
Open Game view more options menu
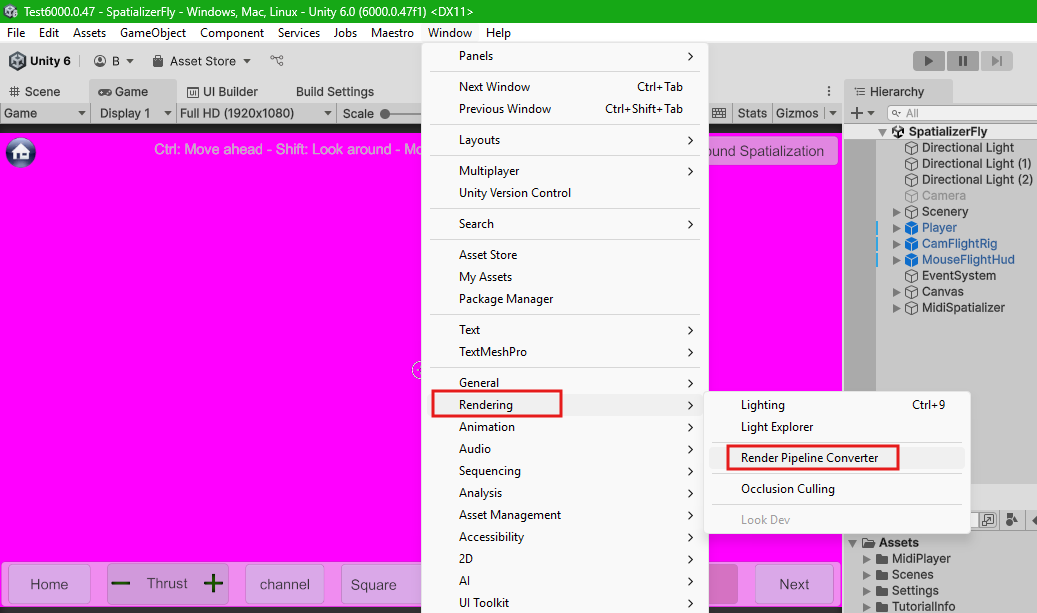(829, 91)
